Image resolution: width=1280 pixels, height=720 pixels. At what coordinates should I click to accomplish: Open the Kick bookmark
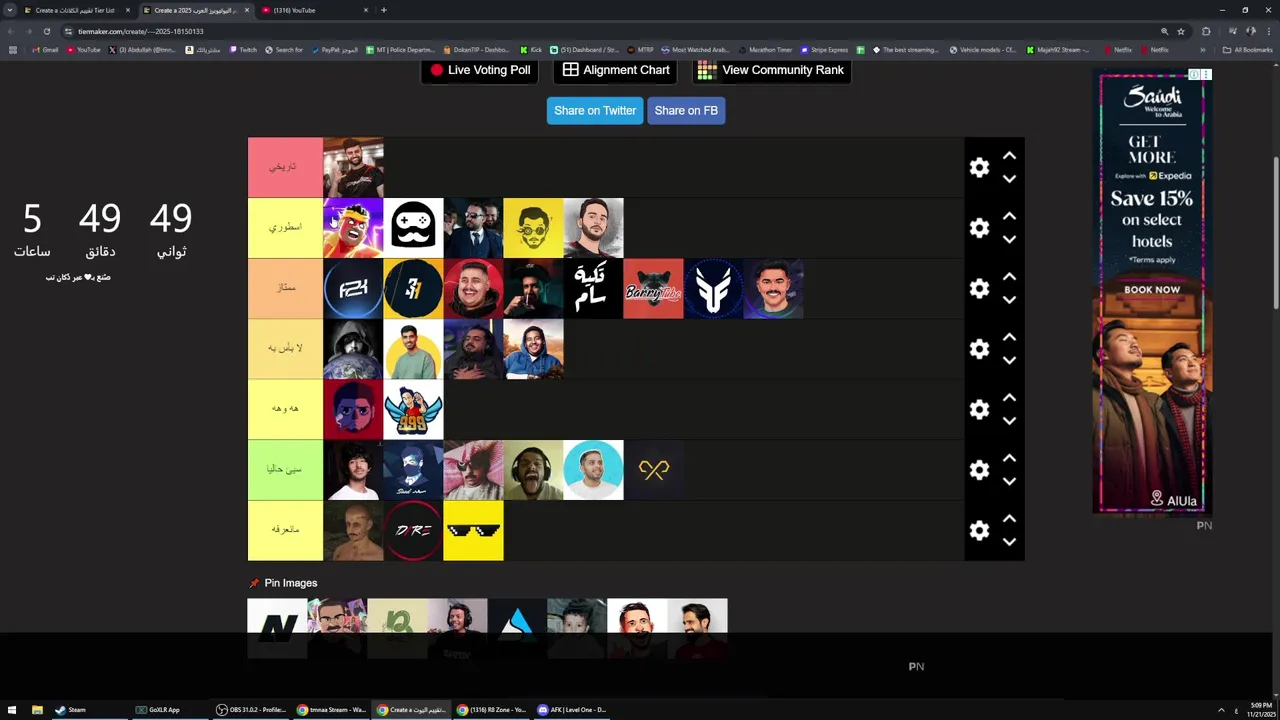click(531, 50)
